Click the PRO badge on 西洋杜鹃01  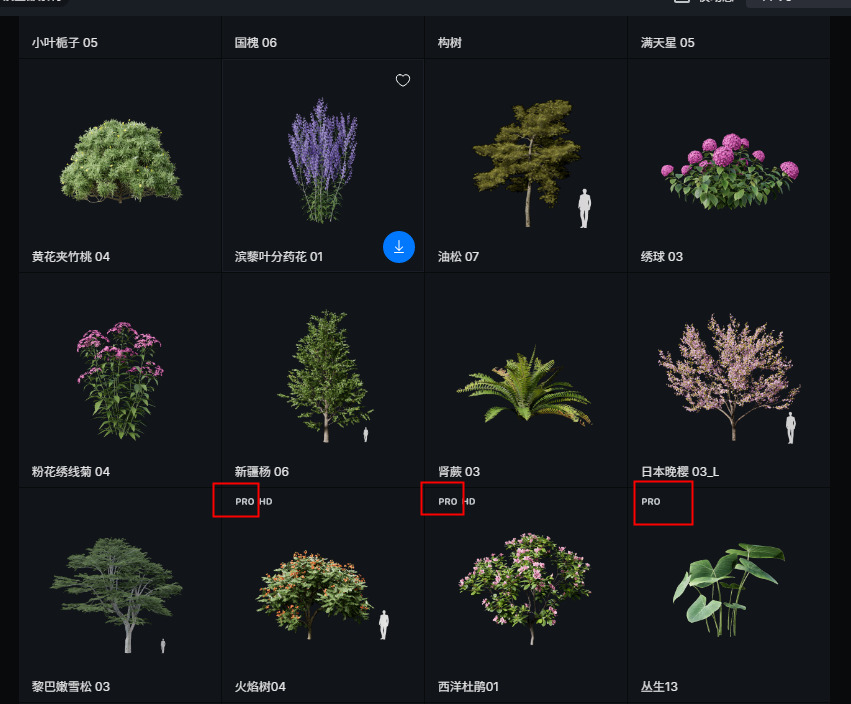[447, 502]
